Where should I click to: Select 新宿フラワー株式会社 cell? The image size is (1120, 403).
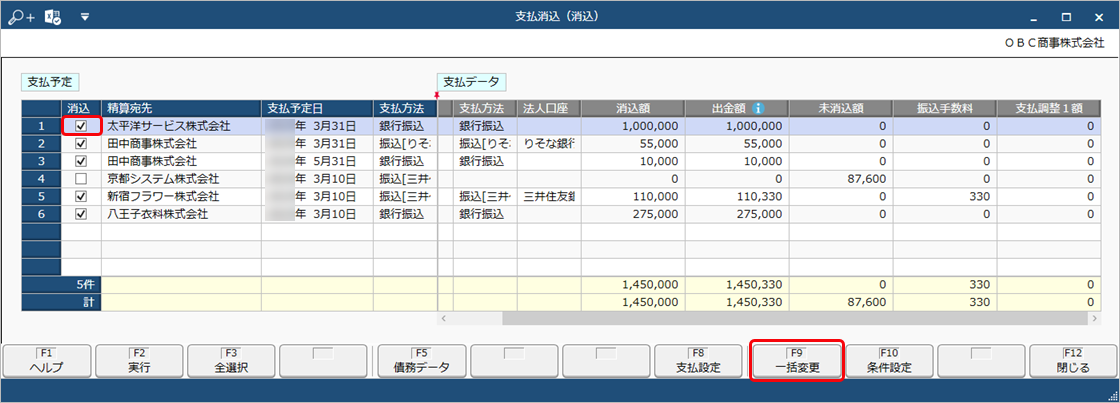click(181, 196)
